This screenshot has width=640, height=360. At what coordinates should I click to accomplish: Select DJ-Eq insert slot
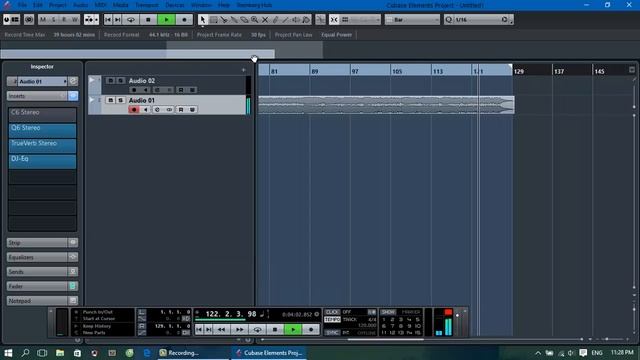tap(42, 161)
